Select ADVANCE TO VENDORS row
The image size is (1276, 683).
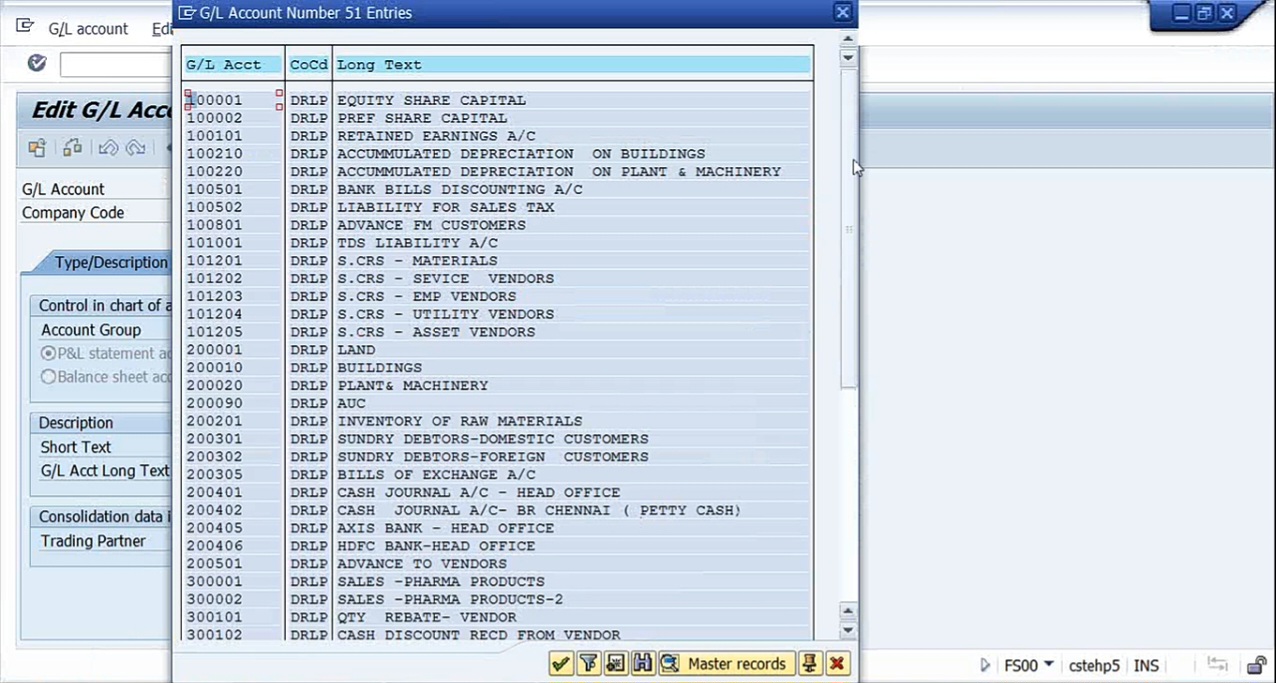point(497,564)
